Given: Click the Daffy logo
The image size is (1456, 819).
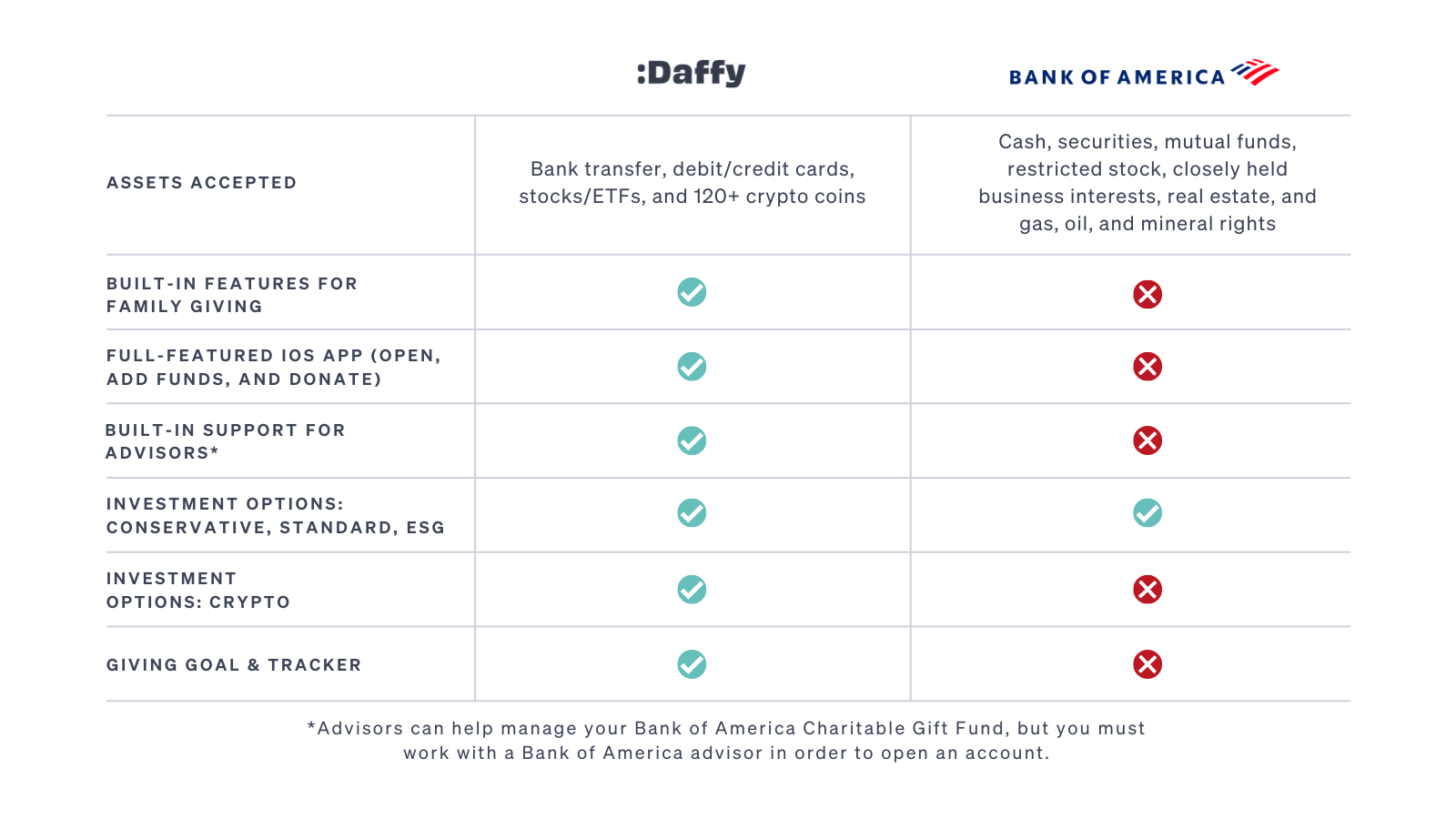Looking at the screenshot, I should [692, 73].
